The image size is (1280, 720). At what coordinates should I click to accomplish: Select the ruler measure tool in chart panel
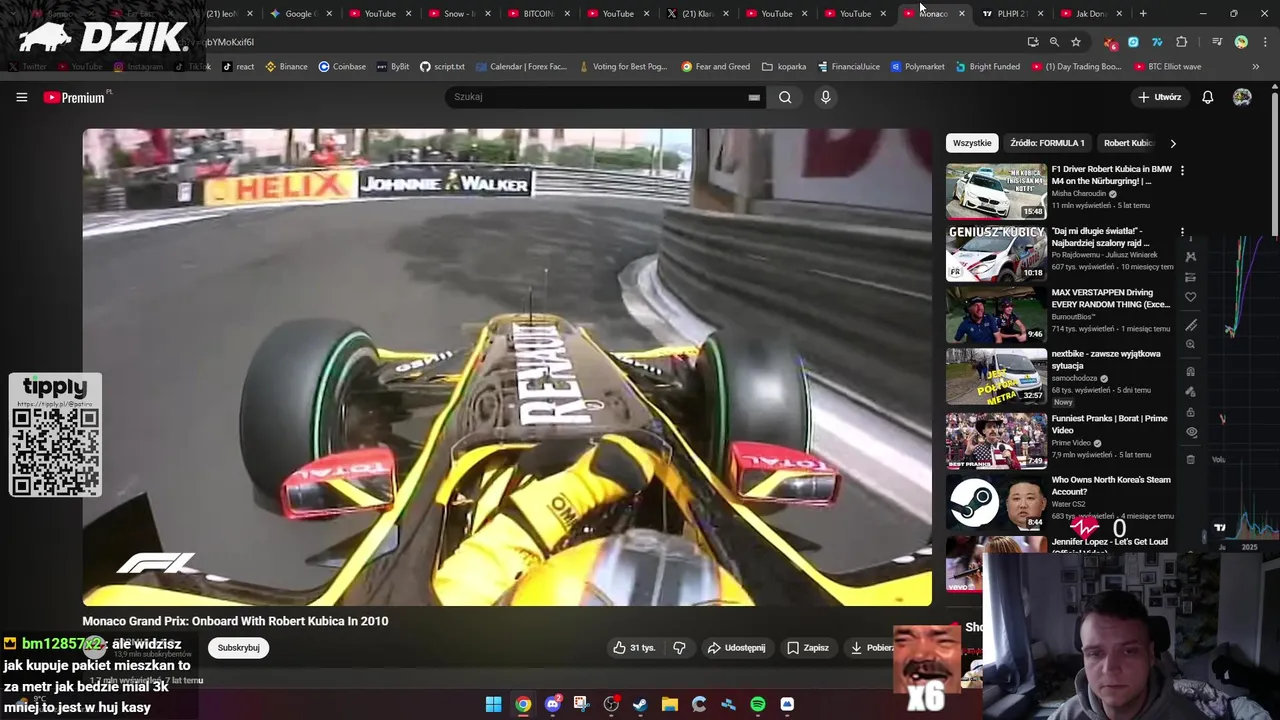(x=1191, y=325)
